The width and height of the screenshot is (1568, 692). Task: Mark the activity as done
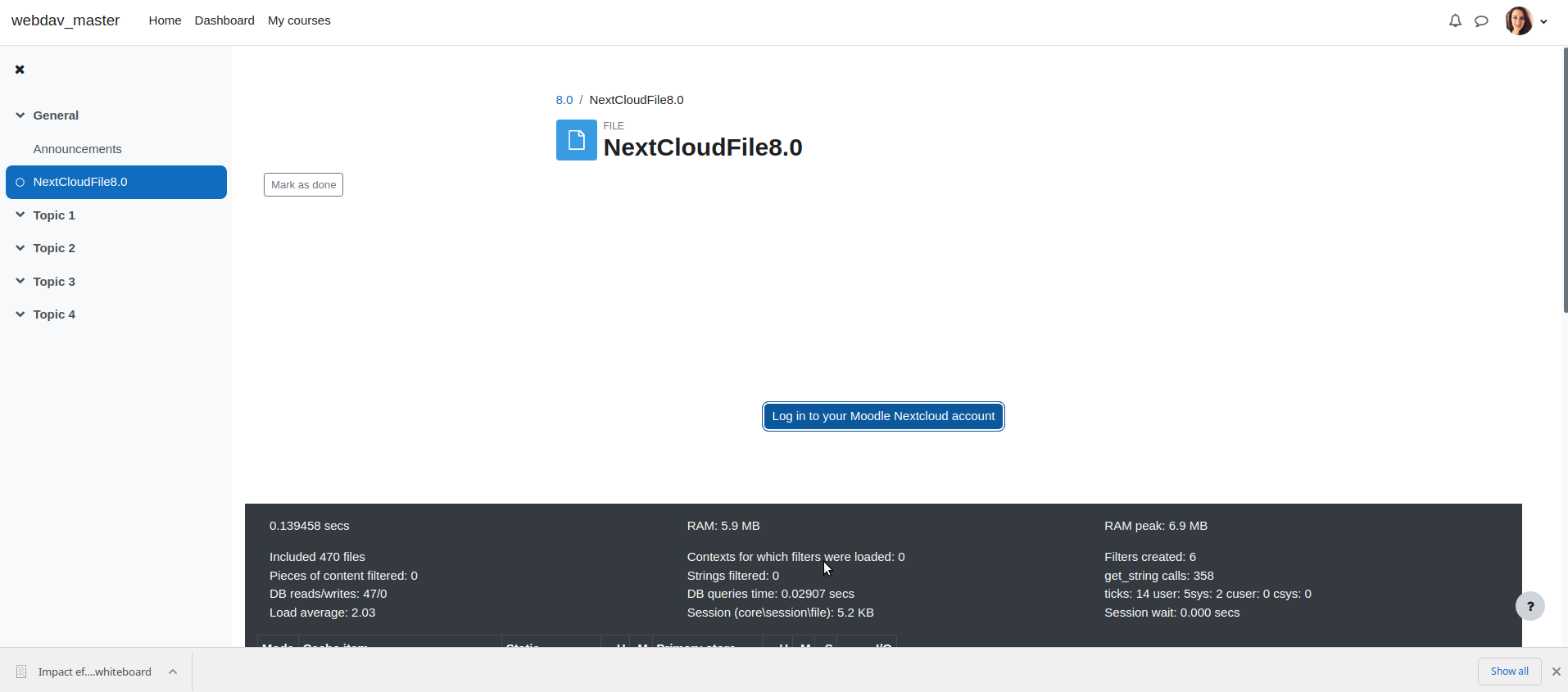303,185
